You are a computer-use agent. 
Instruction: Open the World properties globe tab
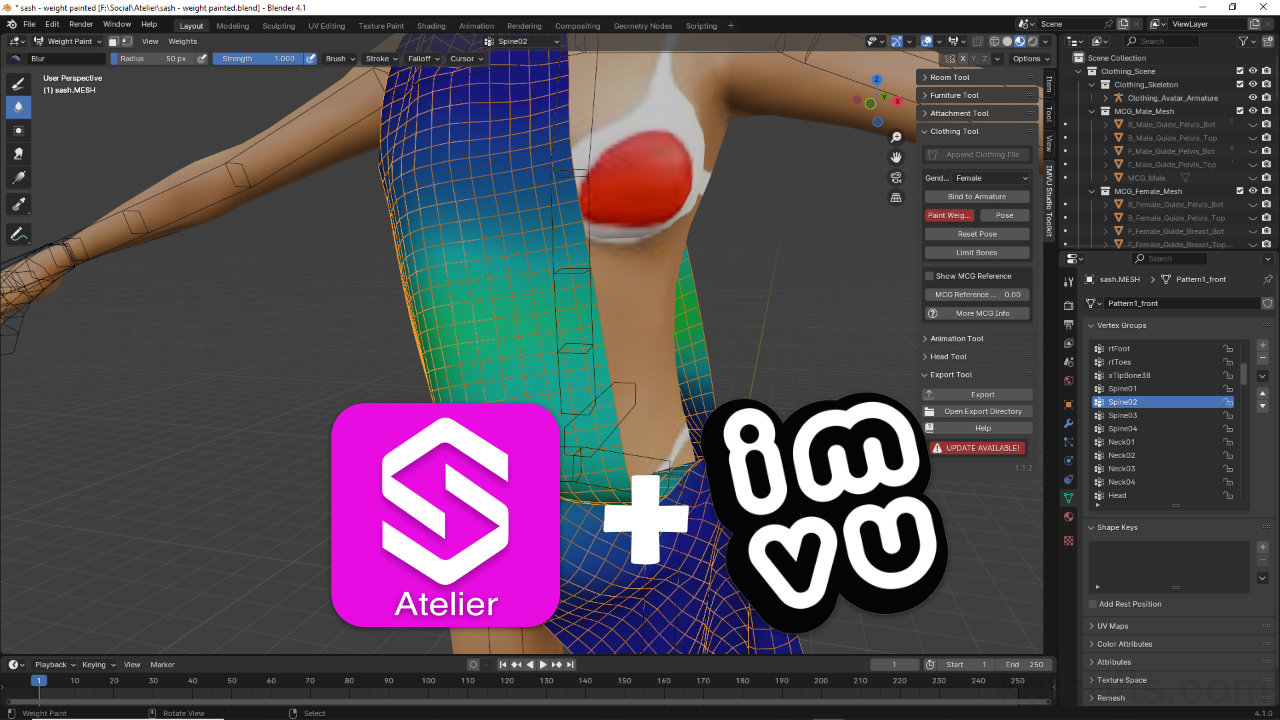point(1068,380)
